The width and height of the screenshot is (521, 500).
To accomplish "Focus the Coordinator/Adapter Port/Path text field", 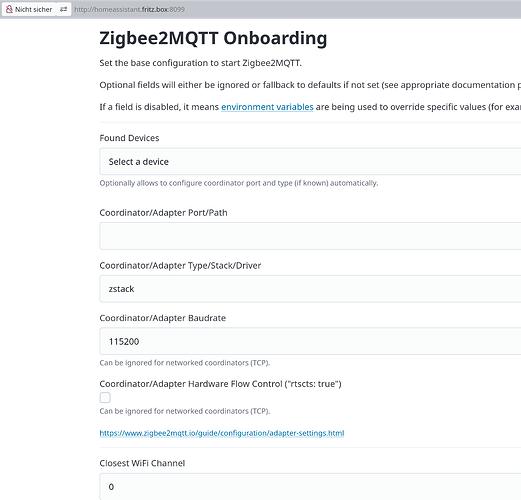I will pyautogui.click(x=310, y=236).
